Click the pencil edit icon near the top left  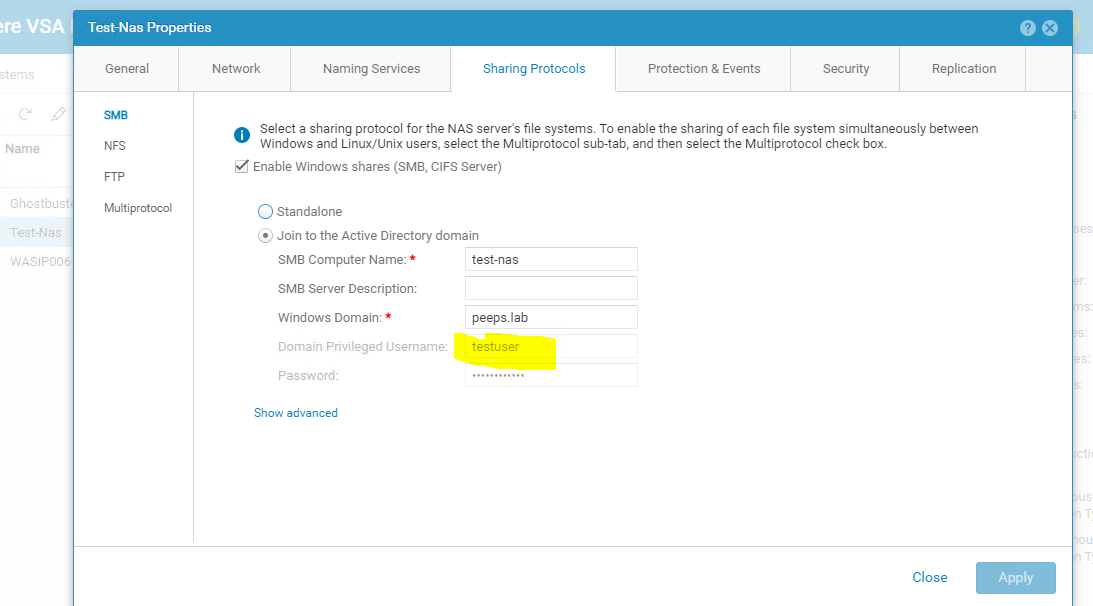click(x=58, y=114)
